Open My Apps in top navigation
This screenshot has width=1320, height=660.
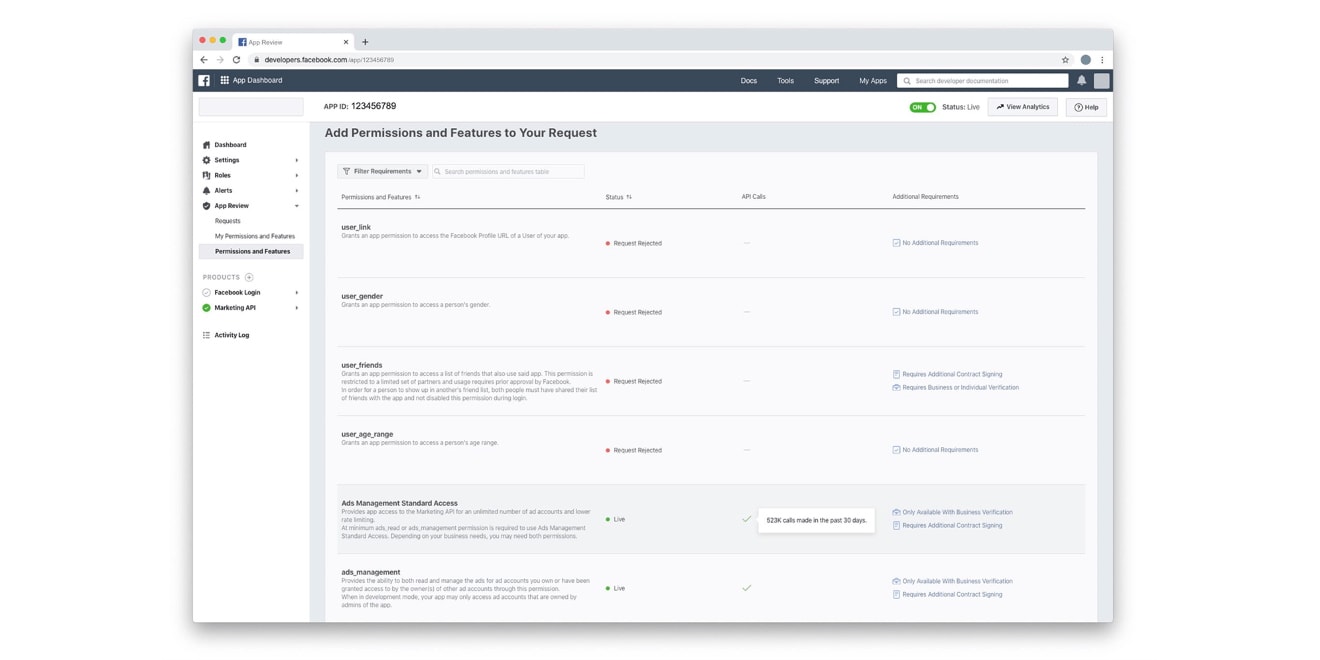tap(872, 81)
